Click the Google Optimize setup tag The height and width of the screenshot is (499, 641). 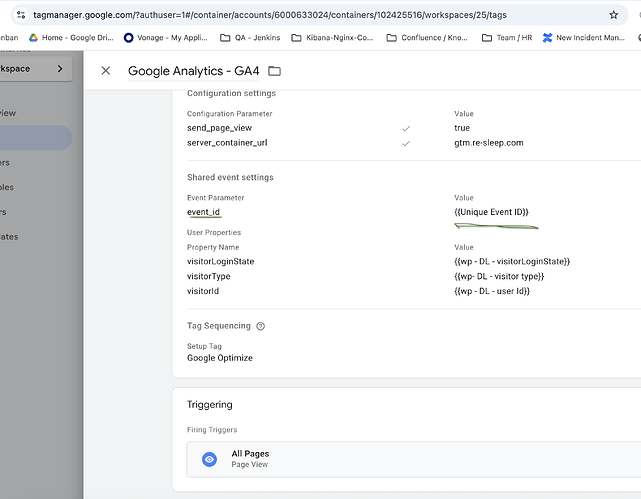pyautogui.click(x=220, y=358)
